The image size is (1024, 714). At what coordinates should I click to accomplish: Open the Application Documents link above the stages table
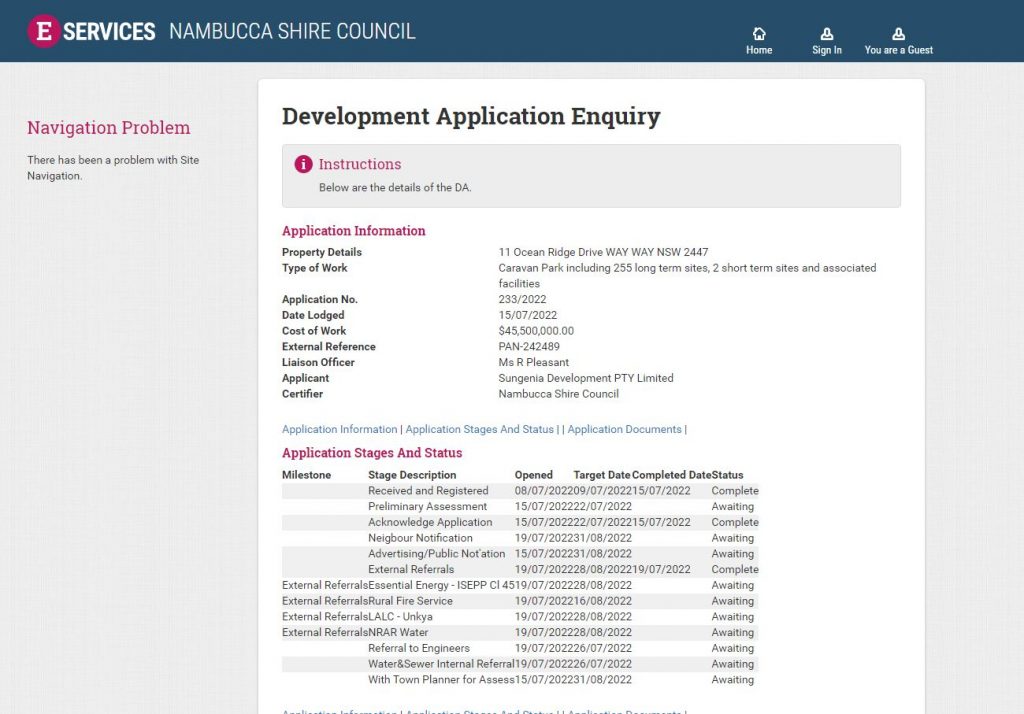coord(624,429)
